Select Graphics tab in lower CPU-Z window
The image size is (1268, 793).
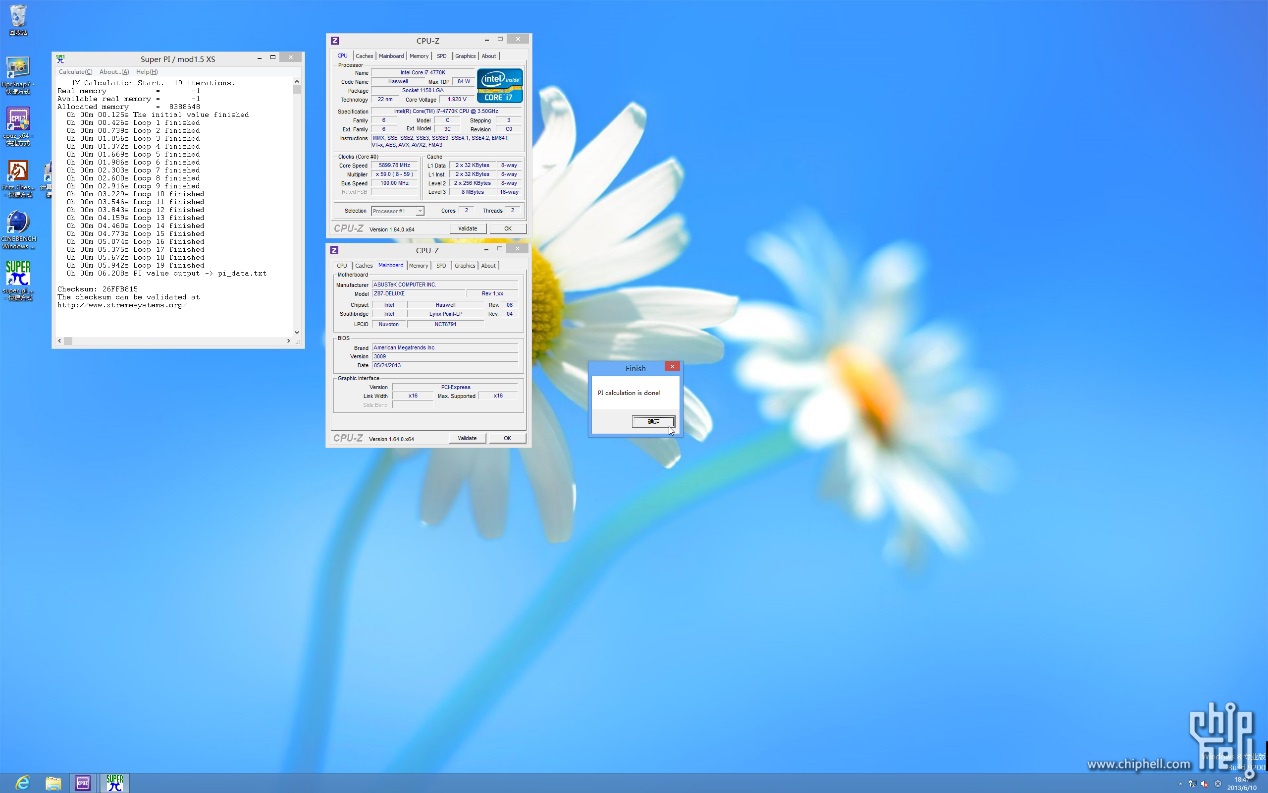click(x=465, y=266)
